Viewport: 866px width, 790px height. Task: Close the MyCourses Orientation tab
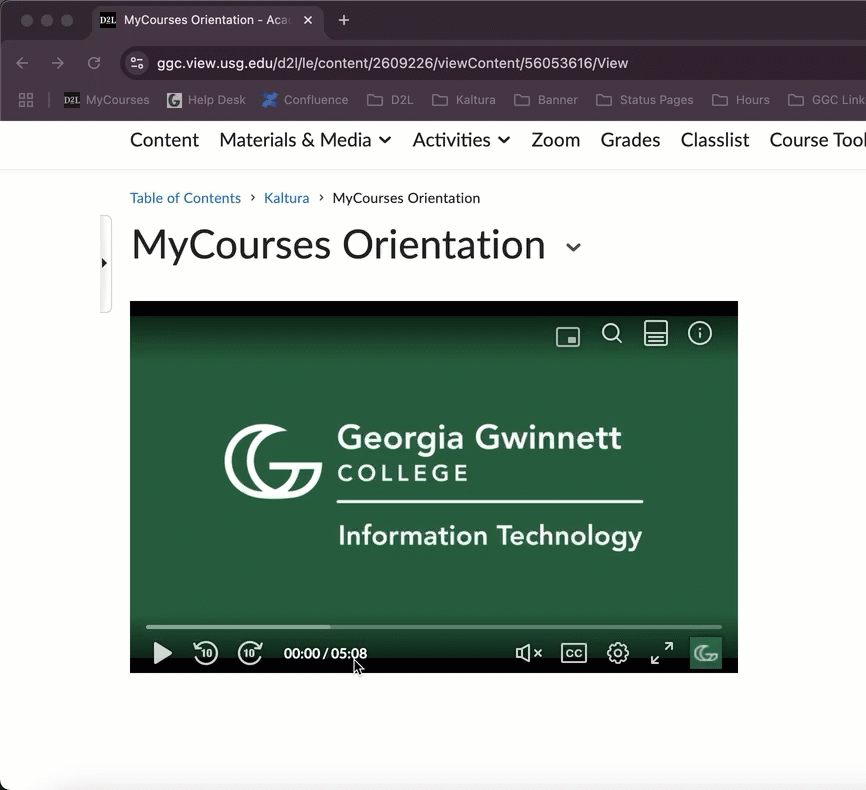(x=308, y=20)
